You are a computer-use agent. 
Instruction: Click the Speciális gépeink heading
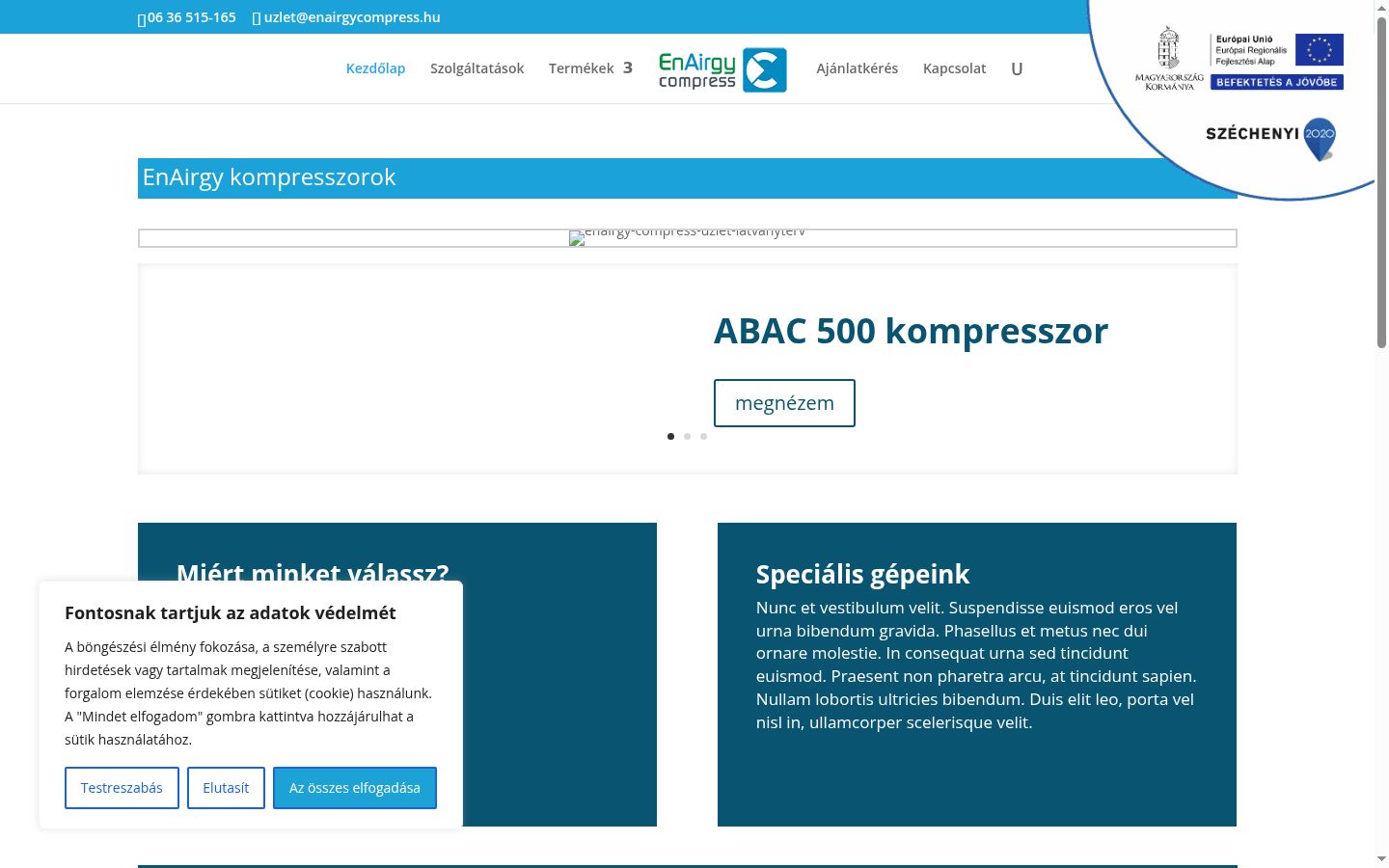862,574
